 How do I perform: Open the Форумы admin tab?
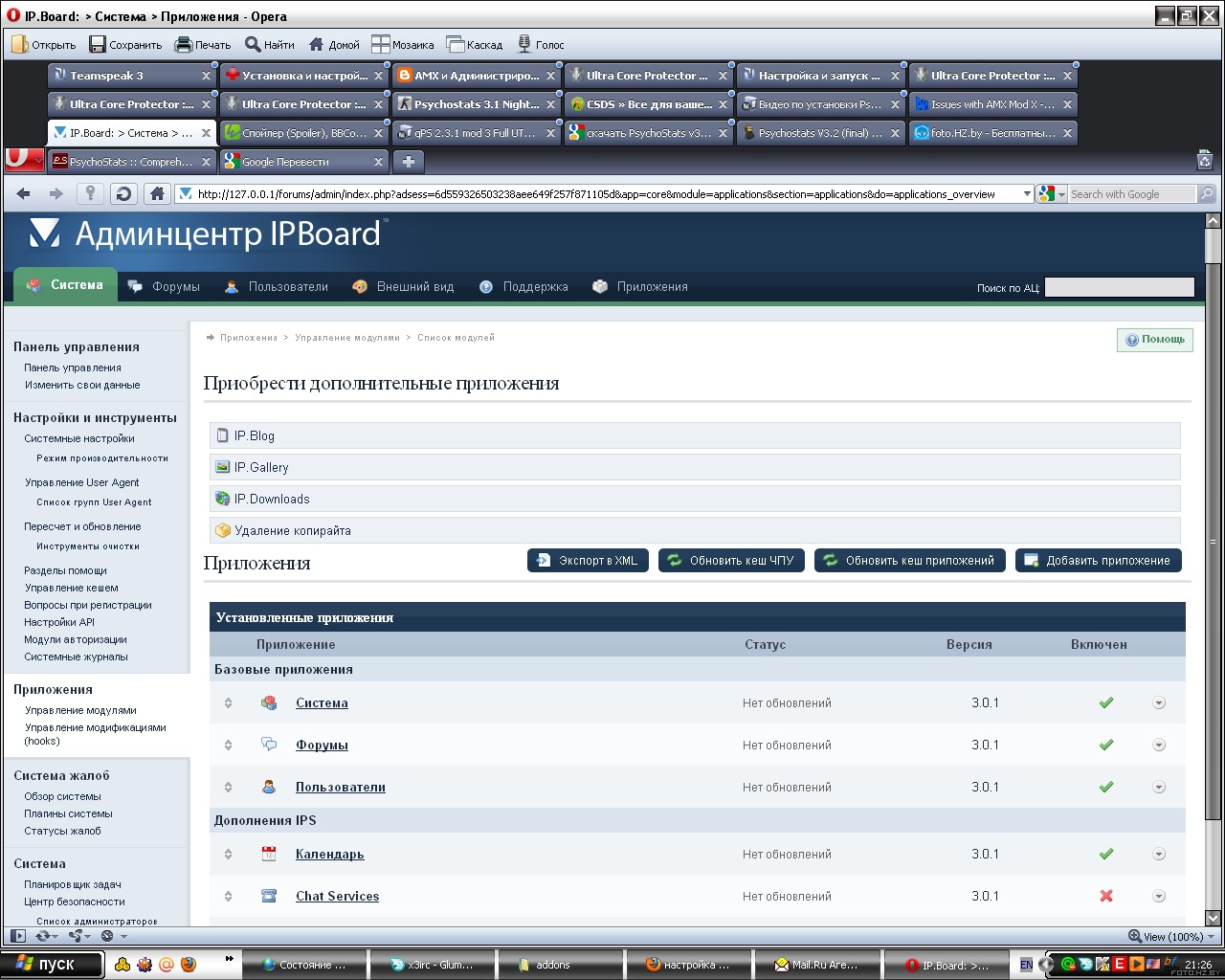pos(165,286)
